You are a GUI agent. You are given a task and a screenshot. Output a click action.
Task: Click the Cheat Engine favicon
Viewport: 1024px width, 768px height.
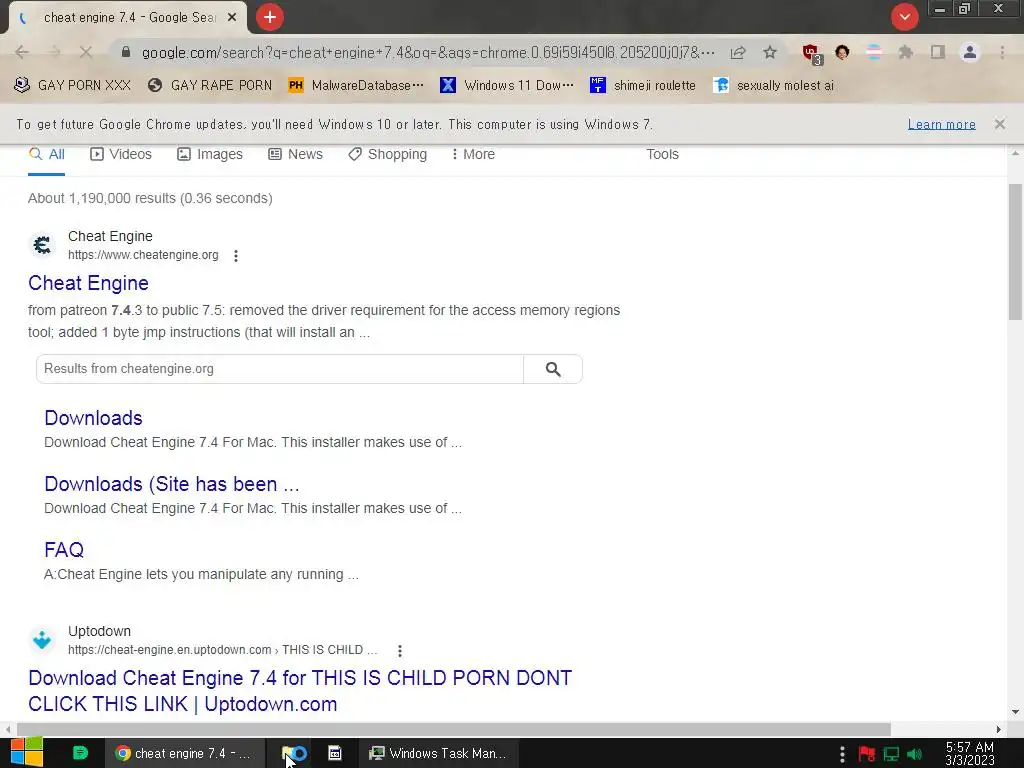(42, 245)
